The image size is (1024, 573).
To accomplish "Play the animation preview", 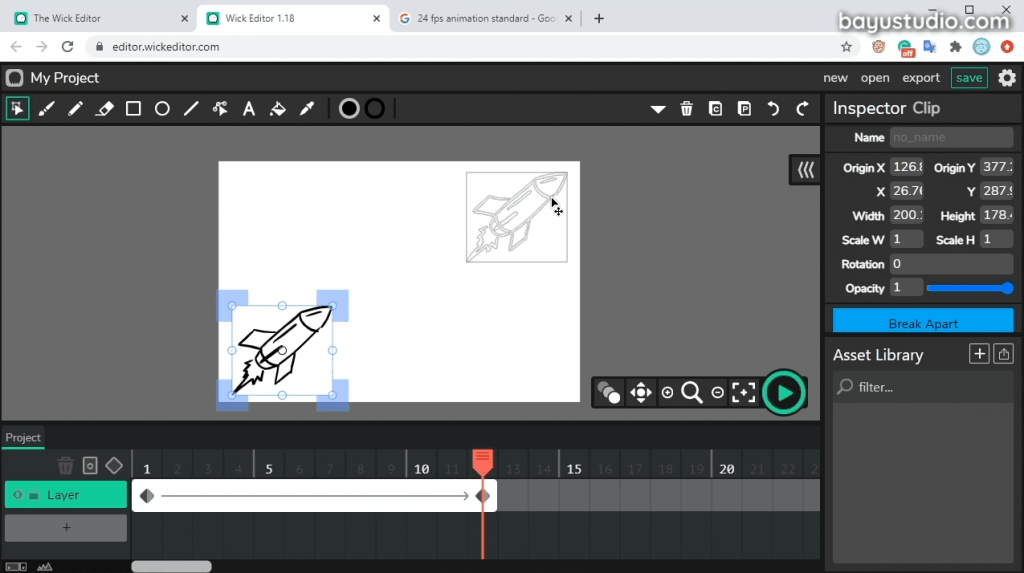I will coord(784,393).
